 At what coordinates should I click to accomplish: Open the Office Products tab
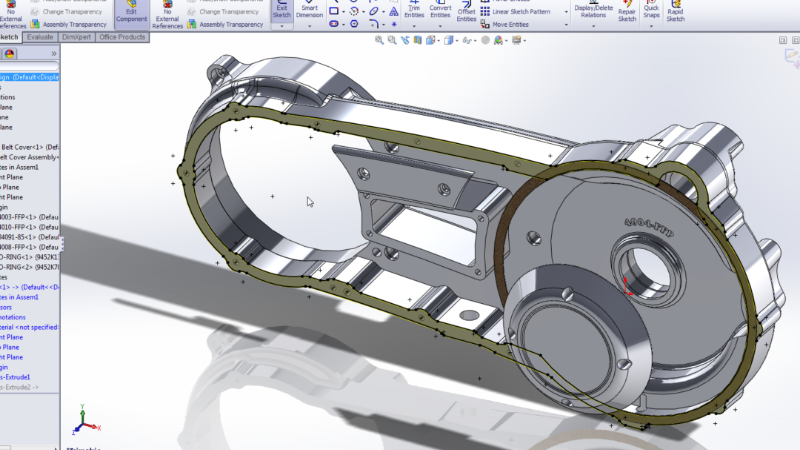[x=122, y=37]
